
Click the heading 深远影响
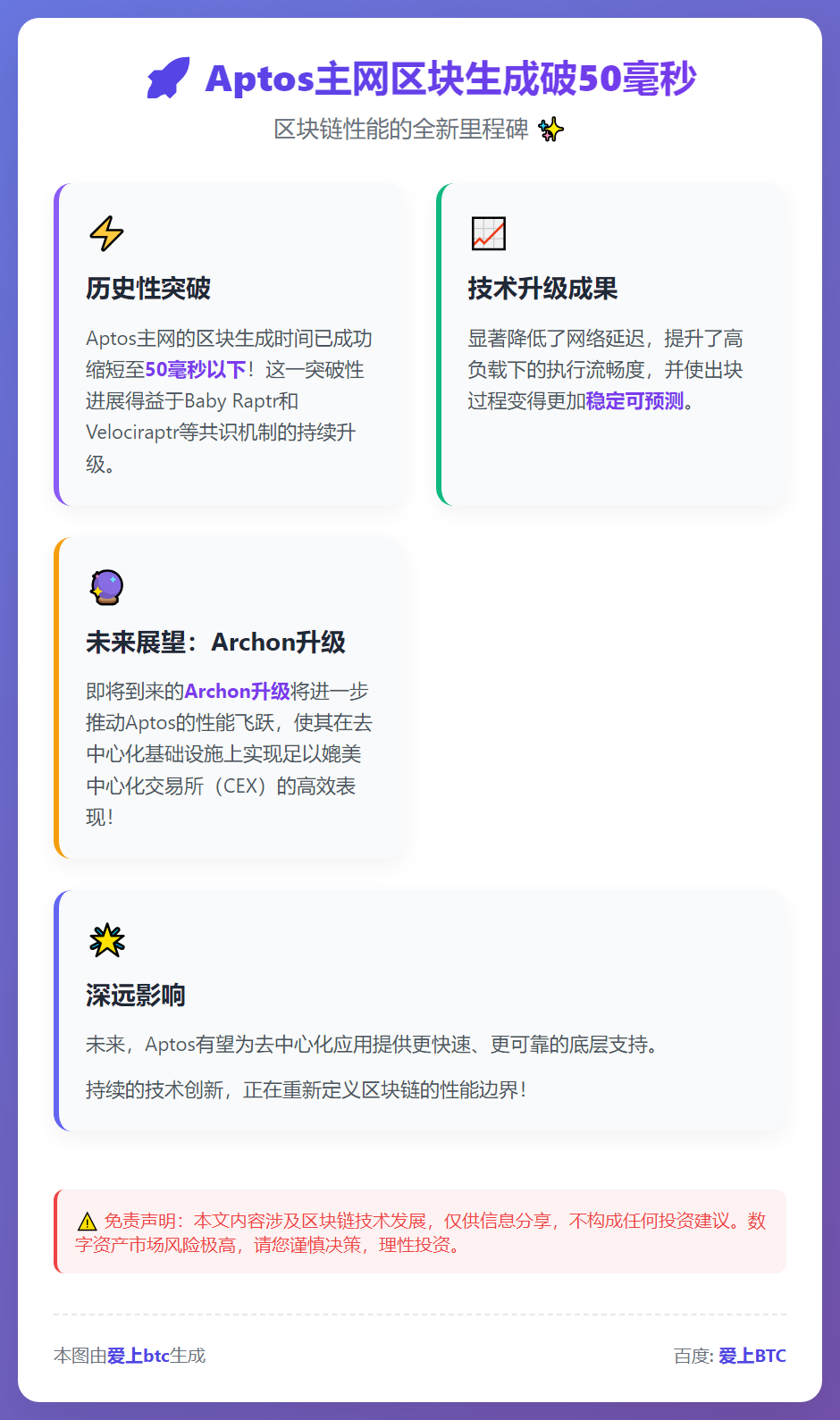(x=136, y=996)
